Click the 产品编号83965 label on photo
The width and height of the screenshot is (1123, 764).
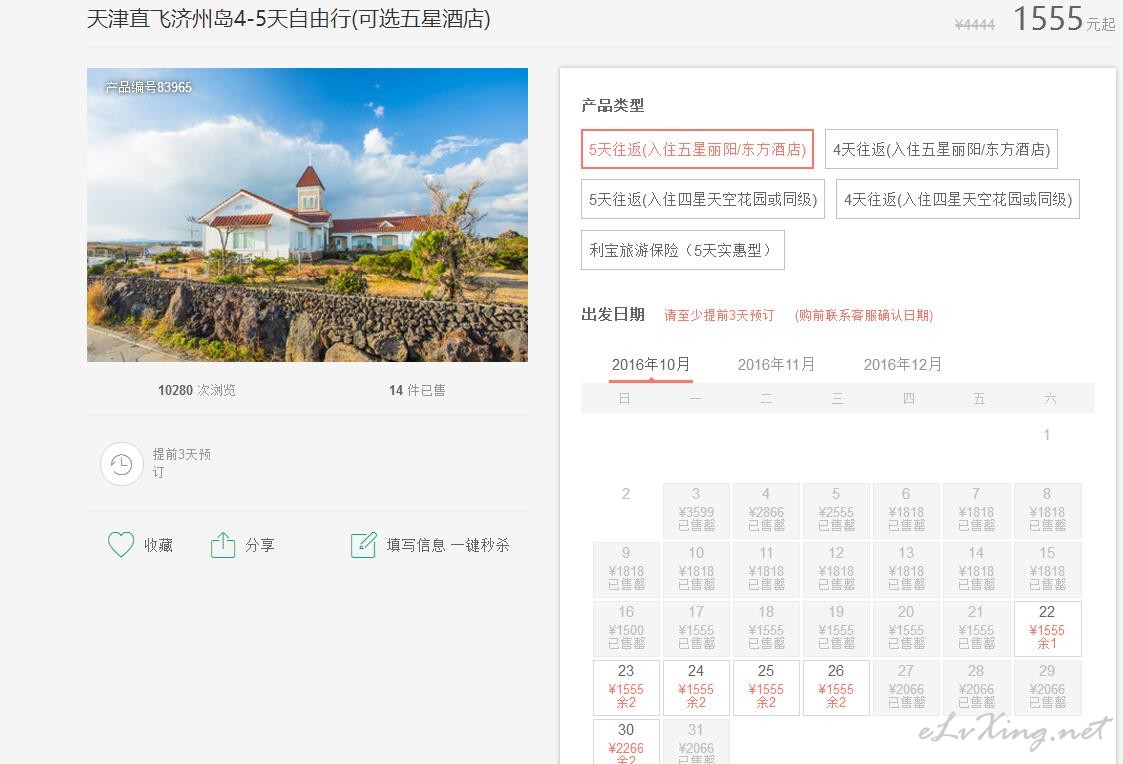pyautogui.click(x=148, y=87)
